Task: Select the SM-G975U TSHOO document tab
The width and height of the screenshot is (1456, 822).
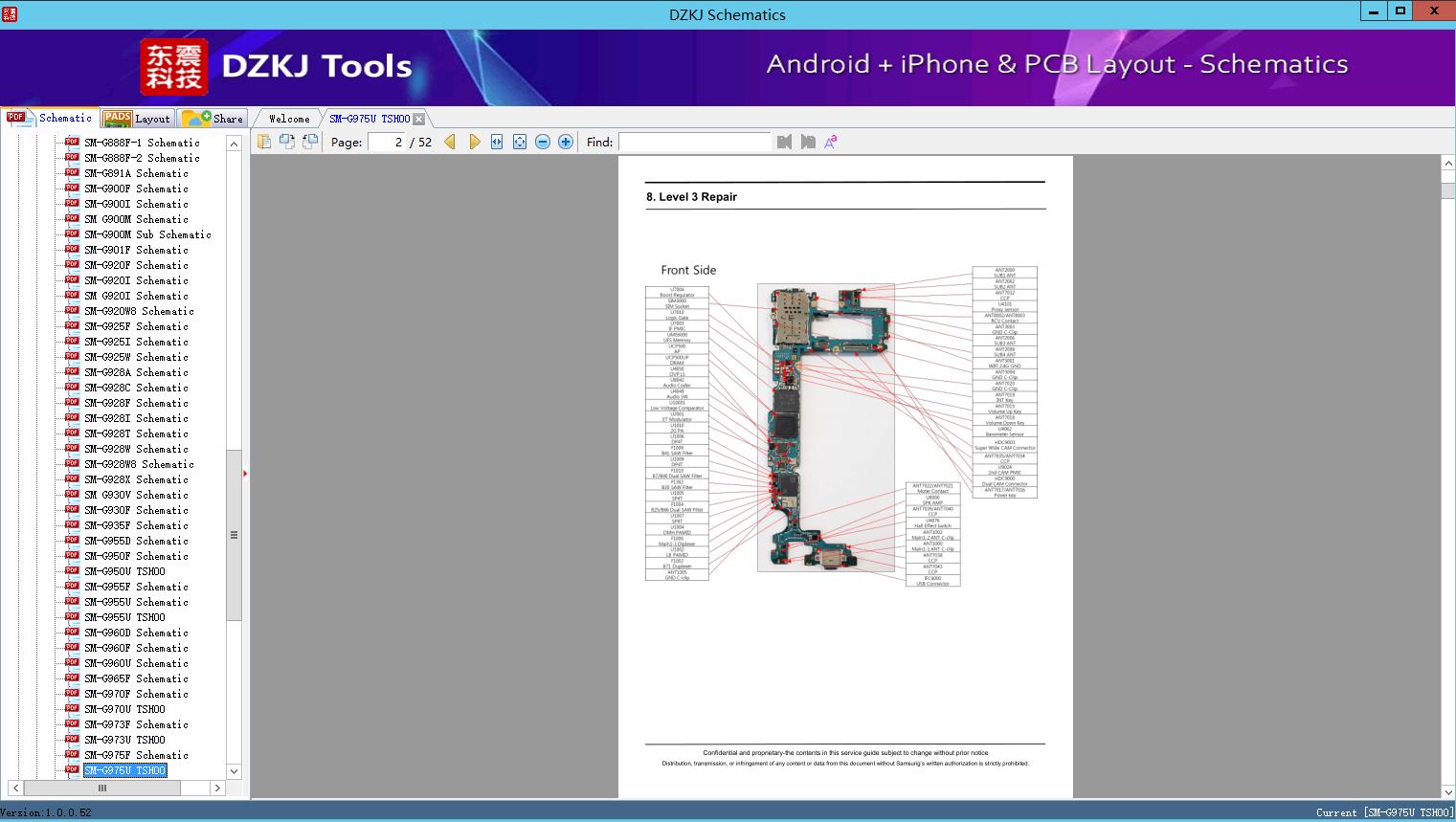Action: tap(370, 119)
